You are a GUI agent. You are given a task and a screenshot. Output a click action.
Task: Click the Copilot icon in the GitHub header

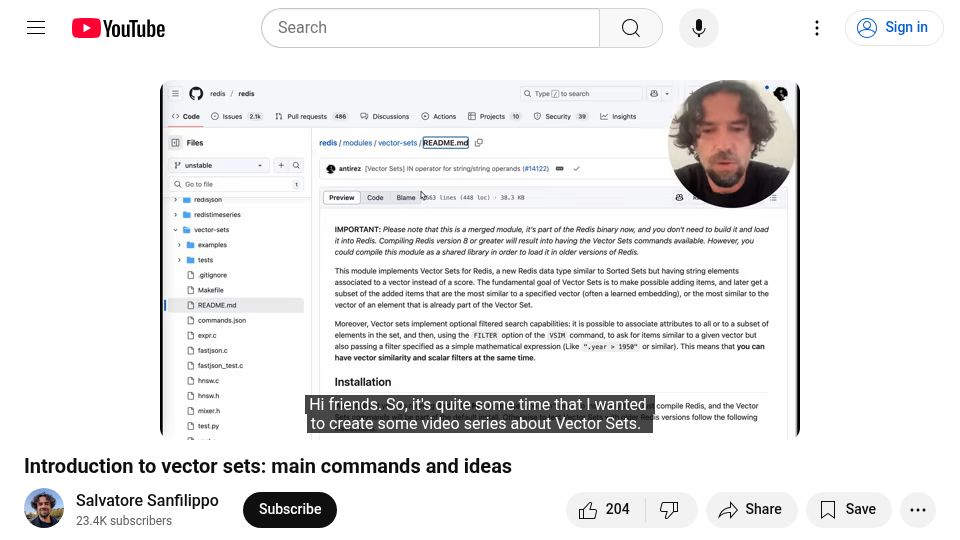click(x=654, y=94)
